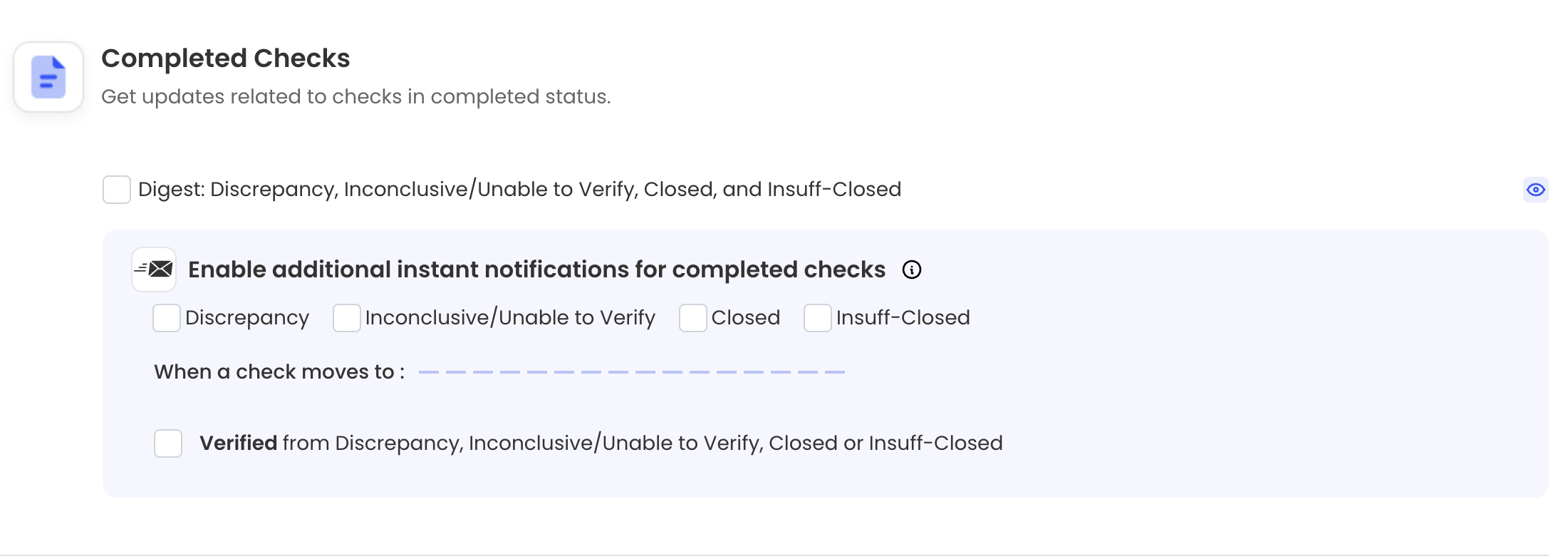This screenshot has height=559, width=1568.
Task: Click the Completed Checks document icon
Action: point(48,77)
